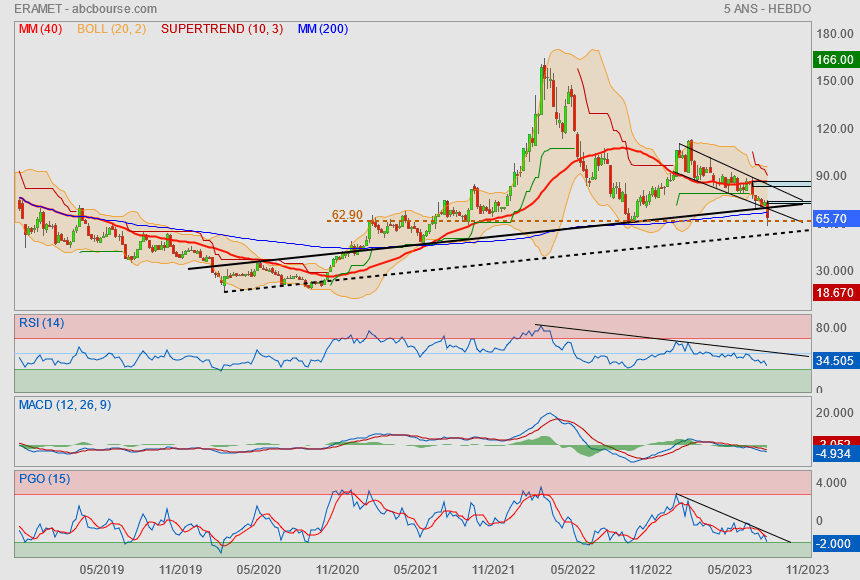
Task: Click the 80.00 RSI axis label
Action: point(831,328)
